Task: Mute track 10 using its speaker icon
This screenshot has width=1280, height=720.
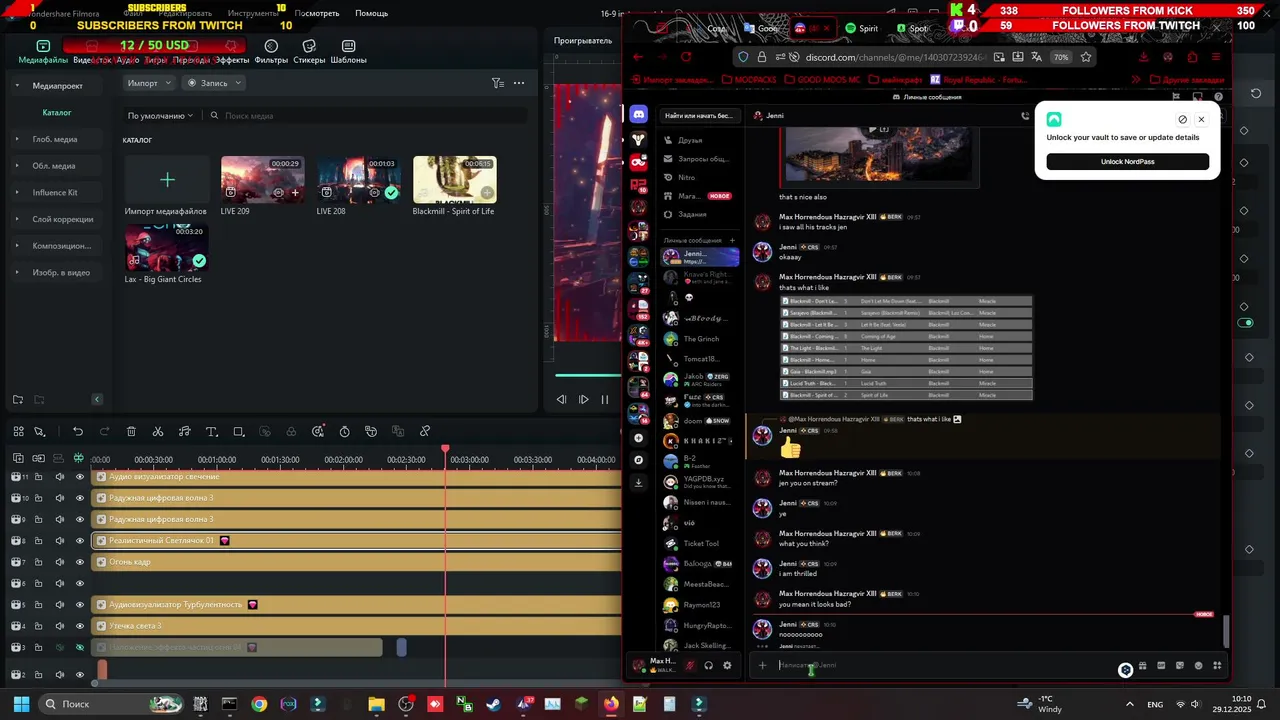Action: pyautogui.click(x=60, y=498)
